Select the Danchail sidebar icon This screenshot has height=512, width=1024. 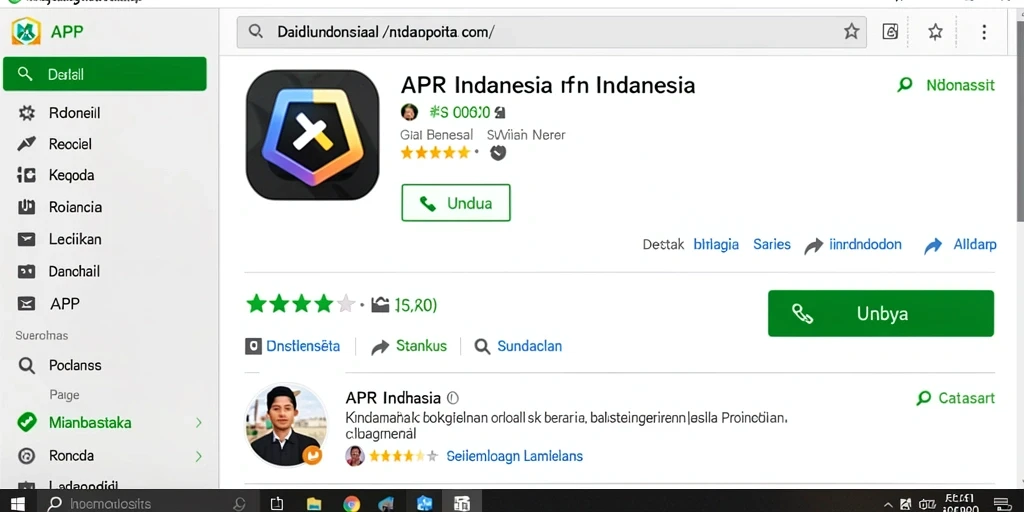(x=27, y=271)
